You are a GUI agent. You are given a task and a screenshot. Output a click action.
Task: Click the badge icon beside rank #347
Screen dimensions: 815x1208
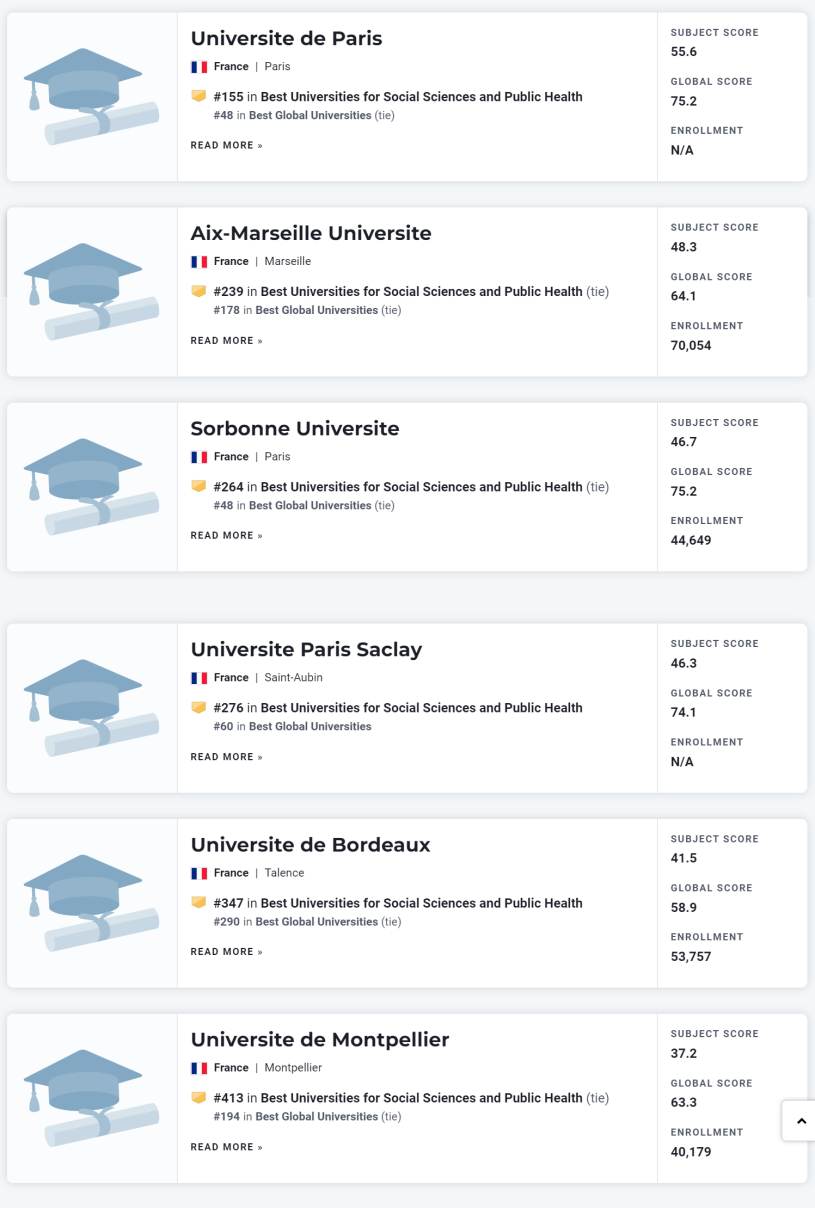pyautogui.click(x=199, y=902)
